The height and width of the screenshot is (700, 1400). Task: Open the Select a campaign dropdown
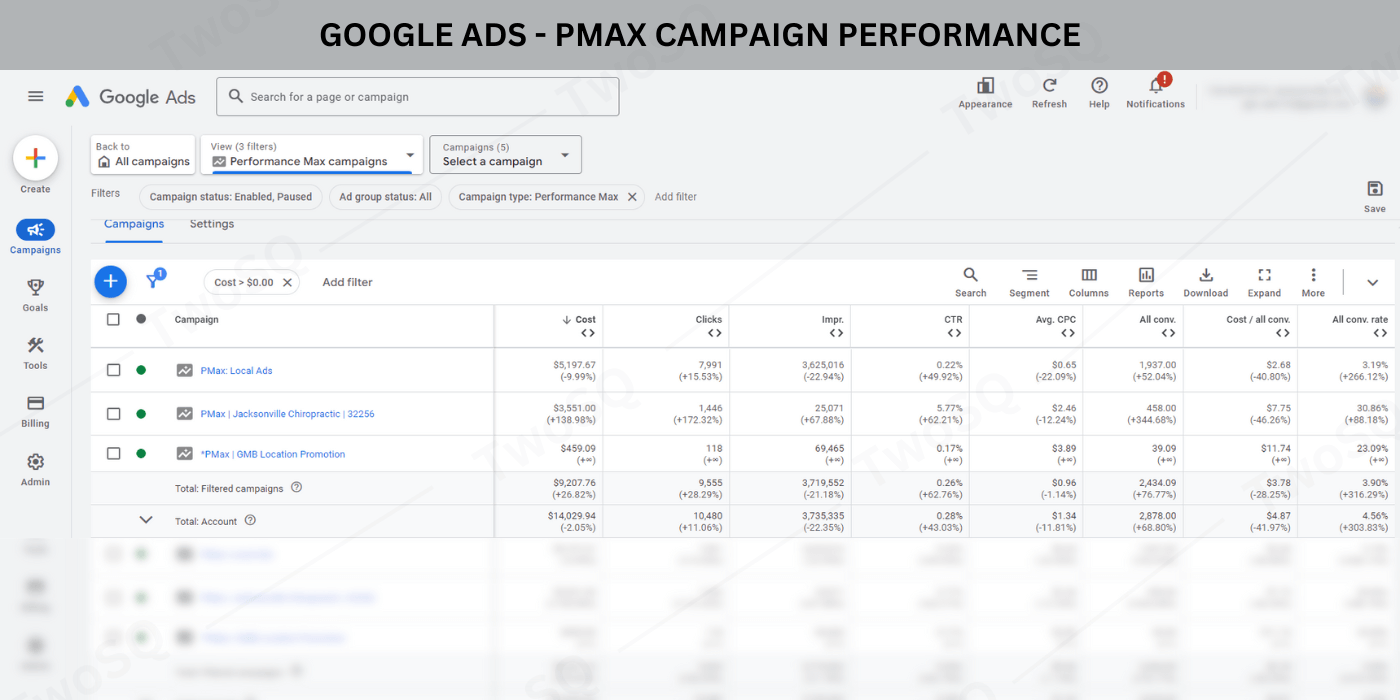click(505, 155)
